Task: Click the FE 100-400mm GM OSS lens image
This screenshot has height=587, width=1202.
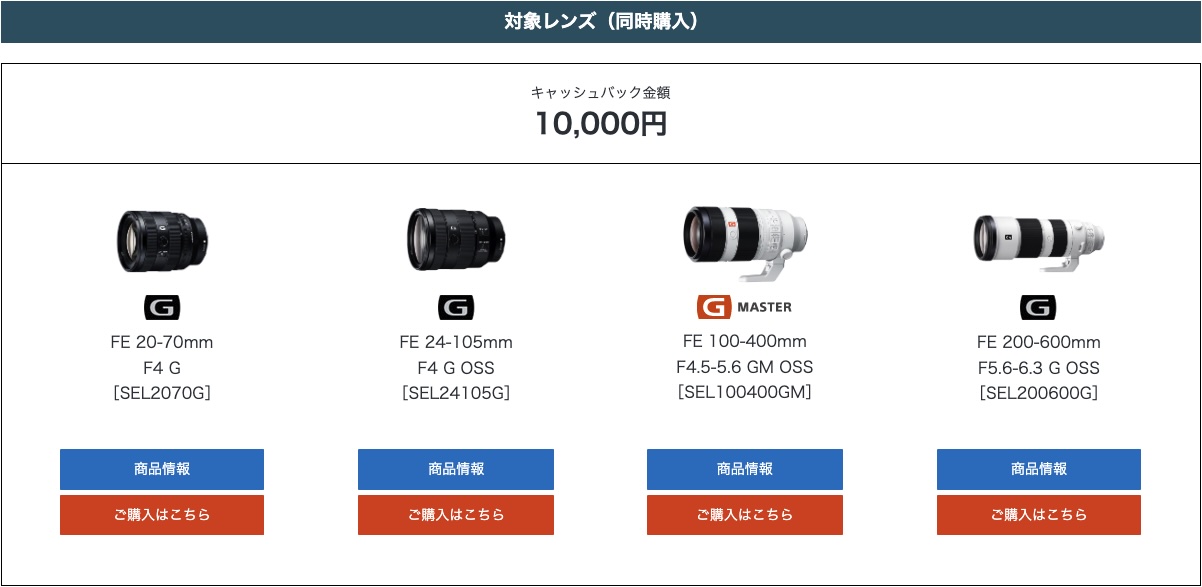Action: click(745, 243)
